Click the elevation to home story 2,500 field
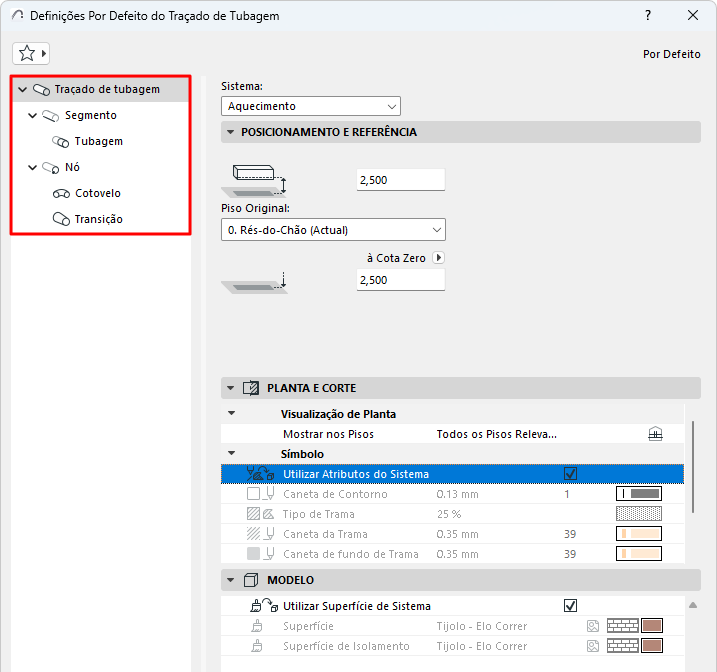 point(401,180)
